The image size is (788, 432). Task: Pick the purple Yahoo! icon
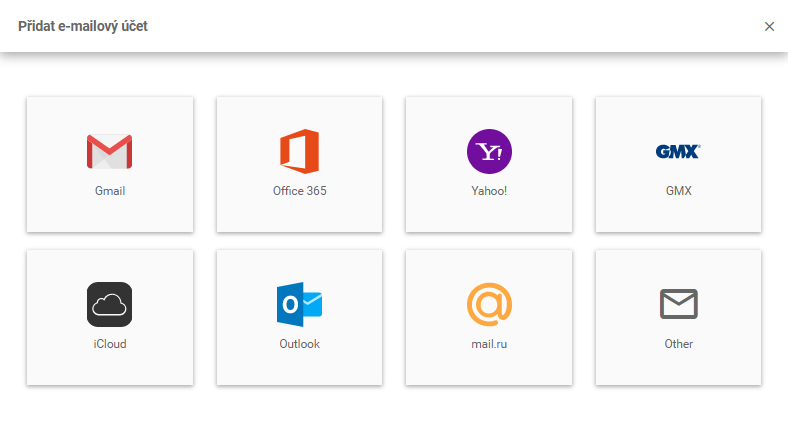click(x=489, y=151)
